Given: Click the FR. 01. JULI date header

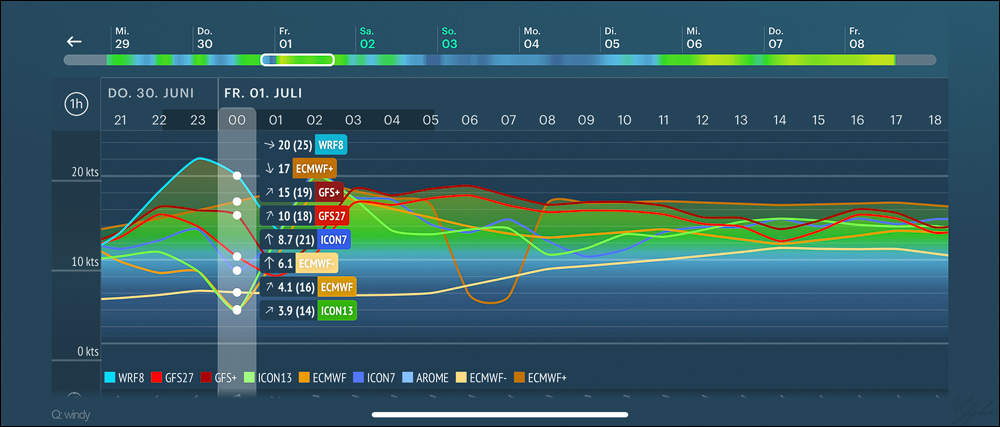Looking at the screenshot, I should point(263,93).
